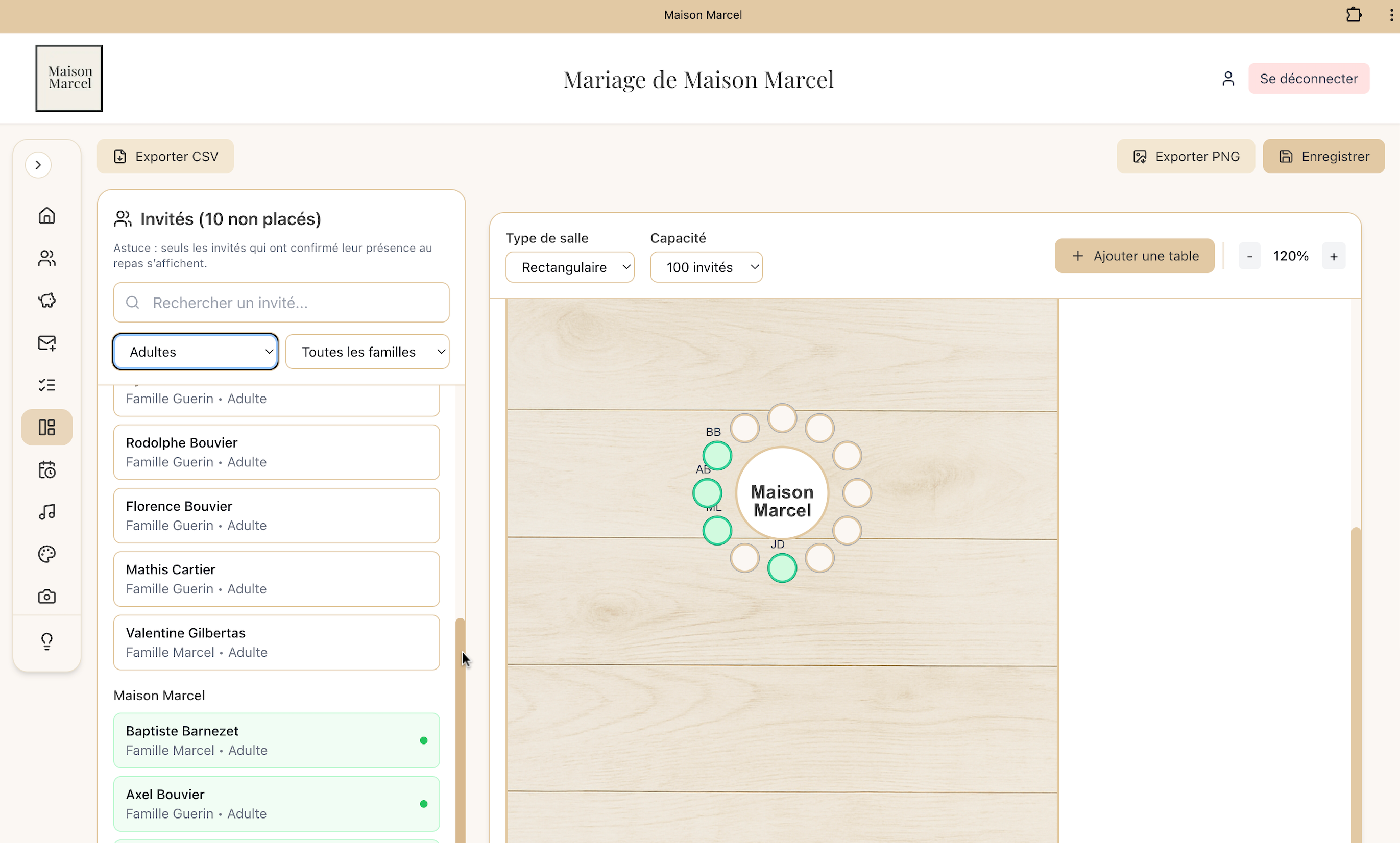Open the music note sidebar icon
This screenshot has width=1400, height=843.
(46, 512)
